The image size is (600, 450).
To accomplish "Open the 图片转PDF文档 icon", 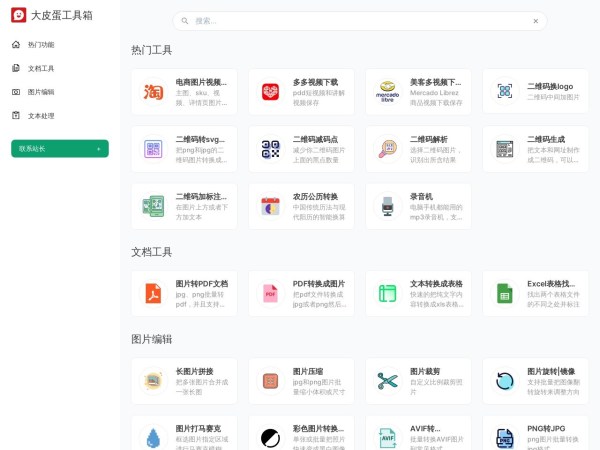I will (x=153, y=294).
